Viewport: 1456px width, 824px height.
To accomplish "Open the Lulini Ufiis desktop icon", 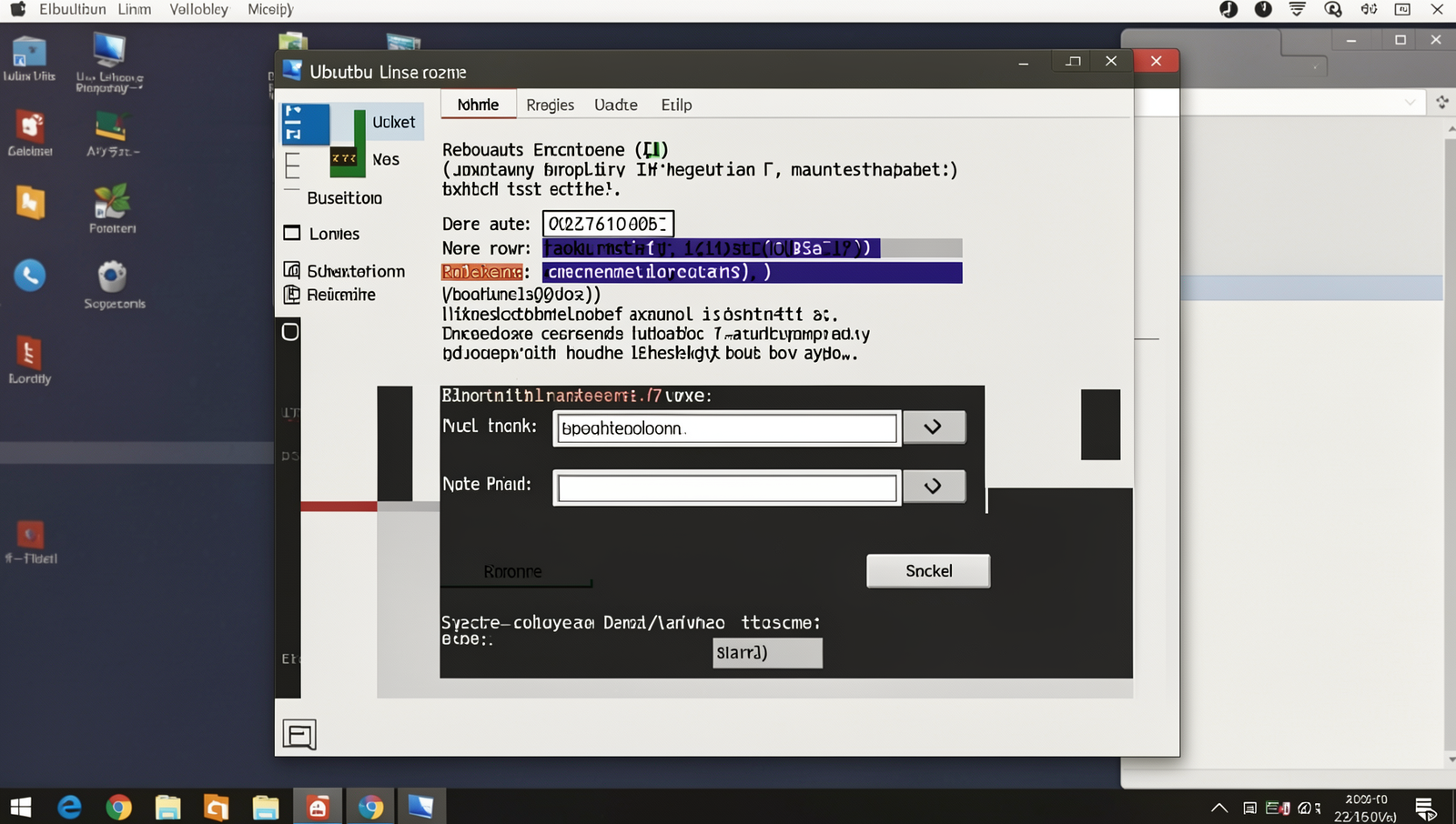I will click(29, 58).
